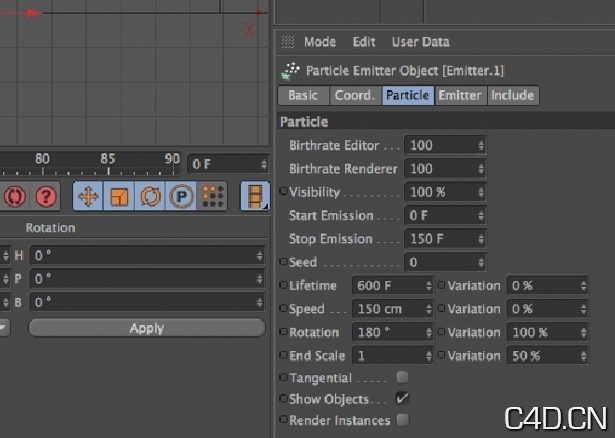Click the Tangential animation dot

[283, 377]
